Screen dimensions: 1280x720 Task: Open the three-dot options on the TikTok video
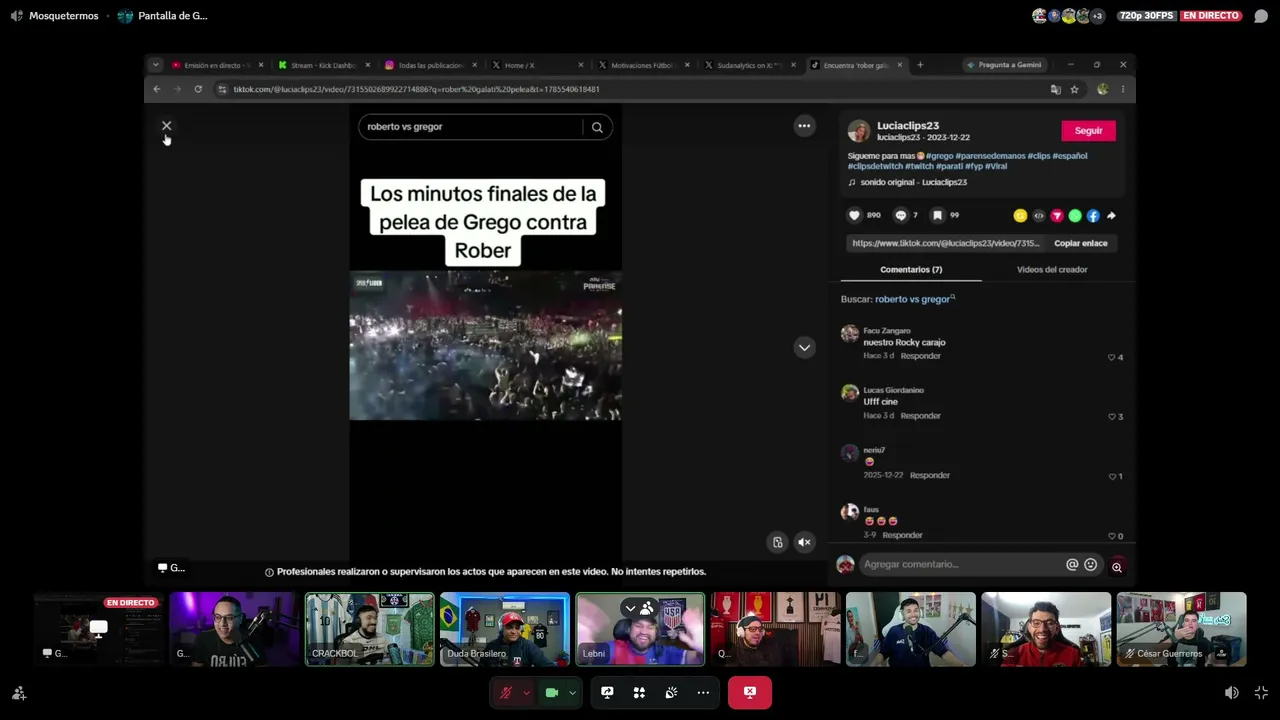click(x=804, y=126)
